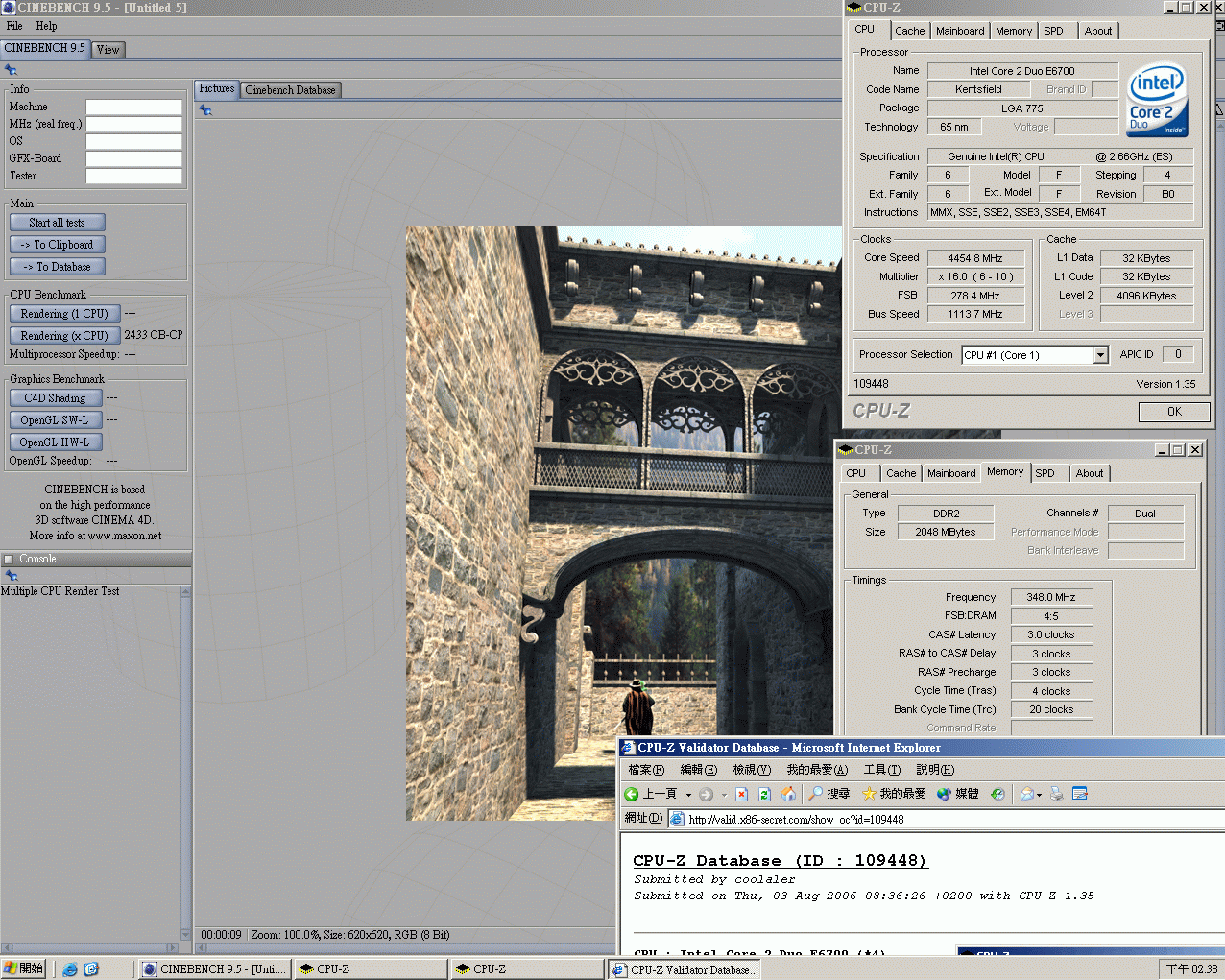Run the Rendering (x CPU) test

[x=64, y=336]
